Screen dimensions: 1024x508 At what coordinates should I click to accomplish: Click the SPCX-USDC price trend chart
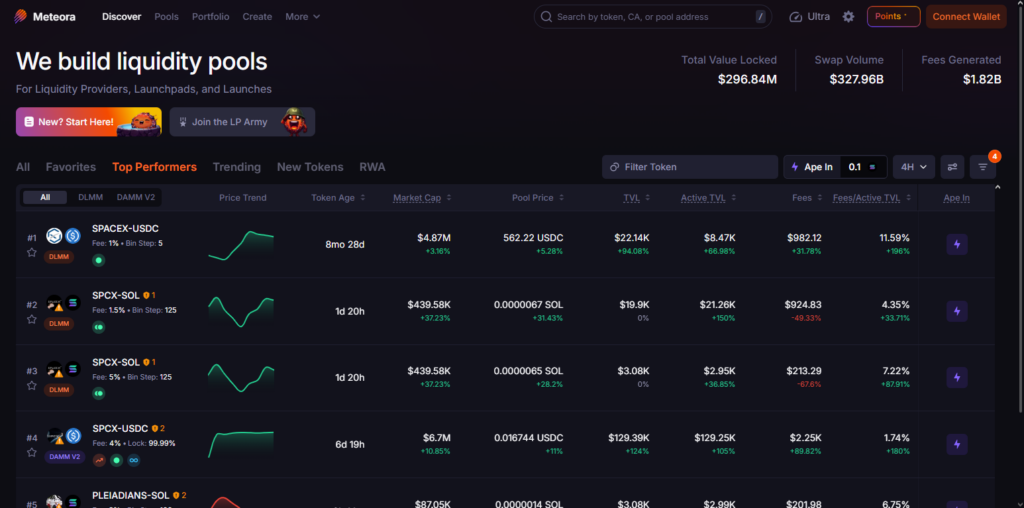coord(241,444)
